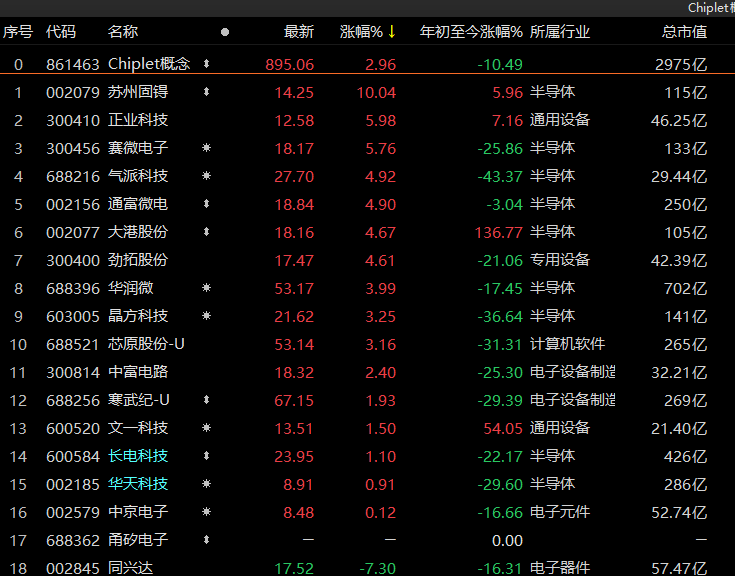Image resolution: width=735 pixels, height=576 pixels.
Task: Select stock 中京电子
Action: [138, 512]
